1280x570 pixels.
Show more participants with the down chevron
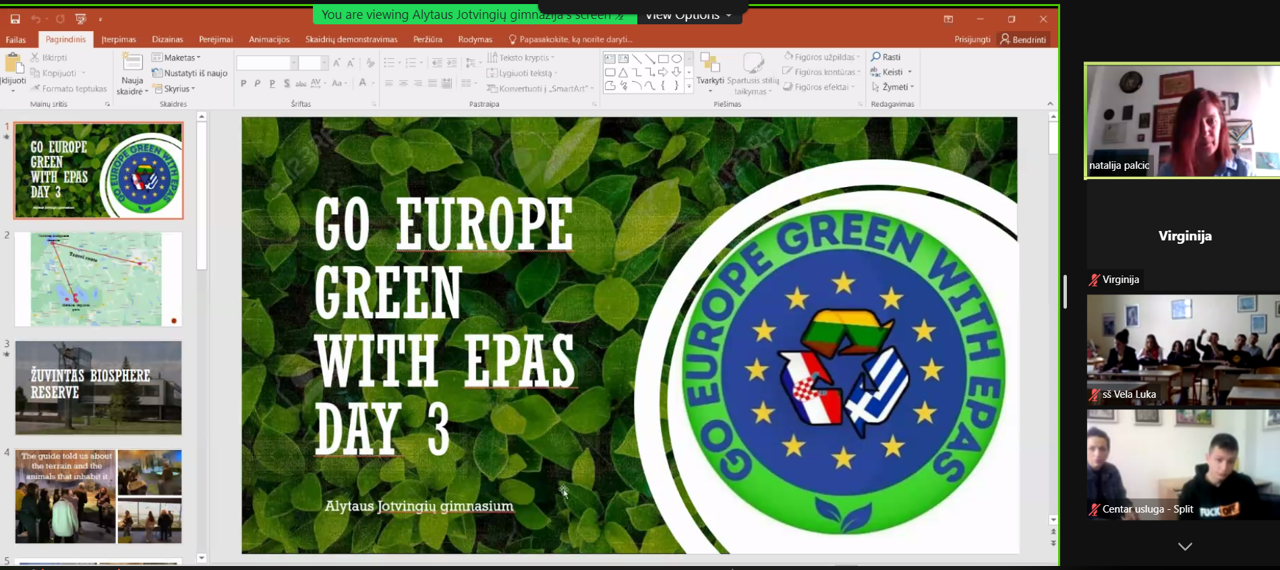point(1185,547)
